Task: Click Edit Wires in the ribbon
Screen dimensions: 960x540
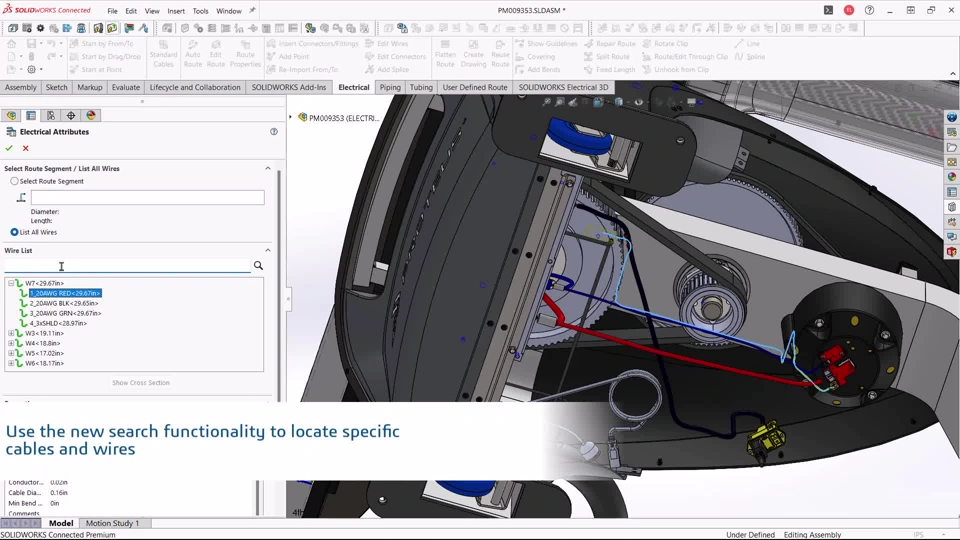Action: tap(386, 43)
